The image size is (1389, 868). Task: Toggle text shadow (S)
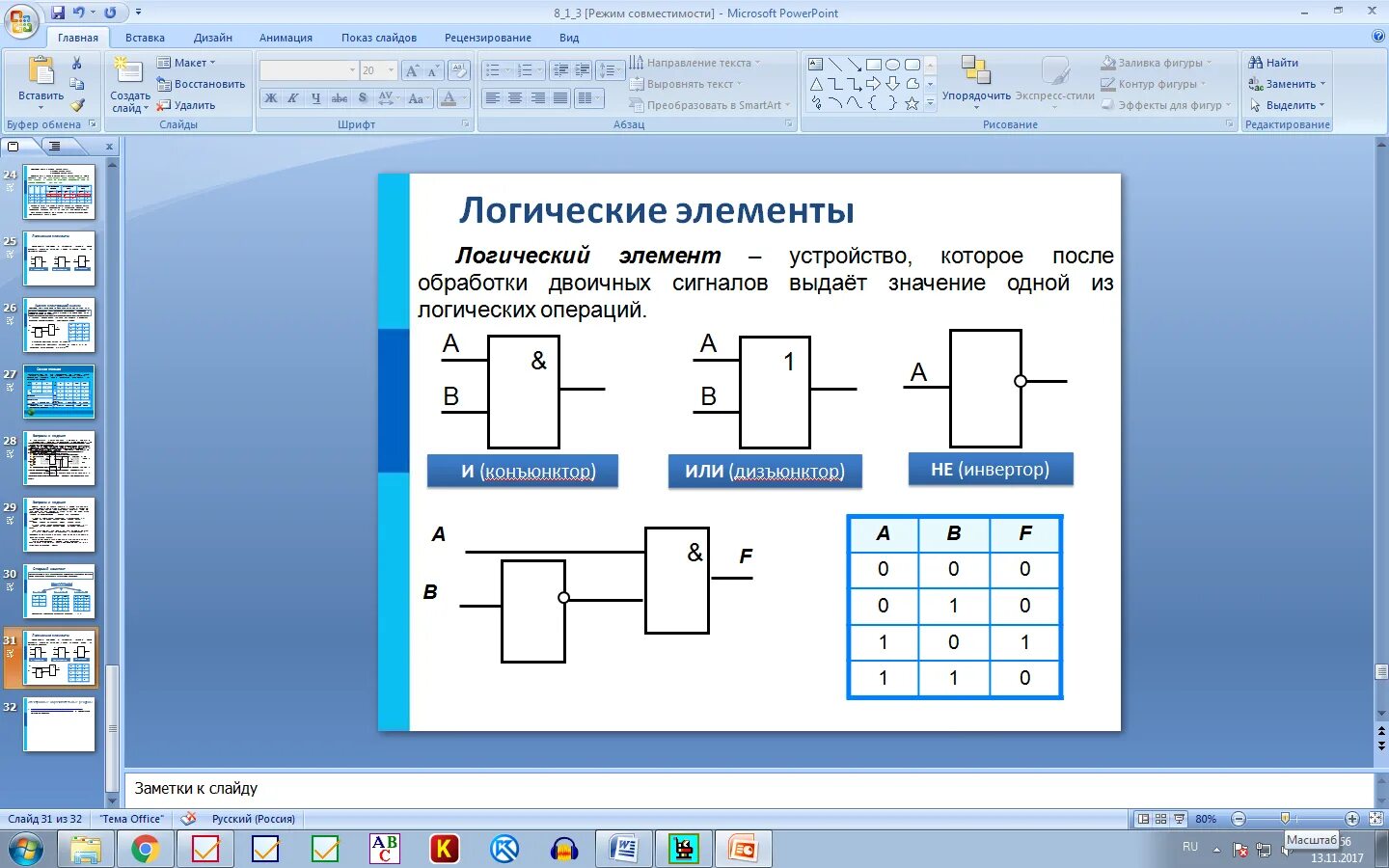pyautogui.click(x=363, y=98)
